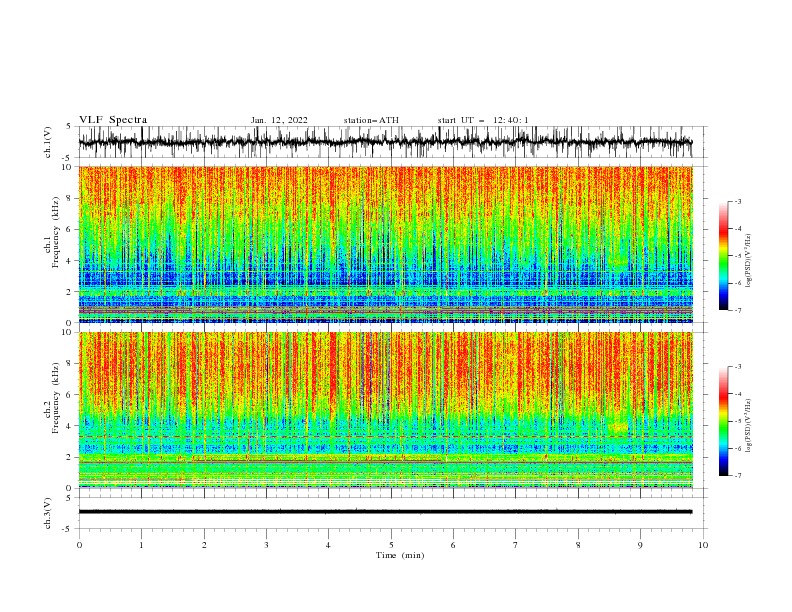792x612 pixels.
Task: Click the 'VLF Spectra' title text
Action: pos(113,120)
